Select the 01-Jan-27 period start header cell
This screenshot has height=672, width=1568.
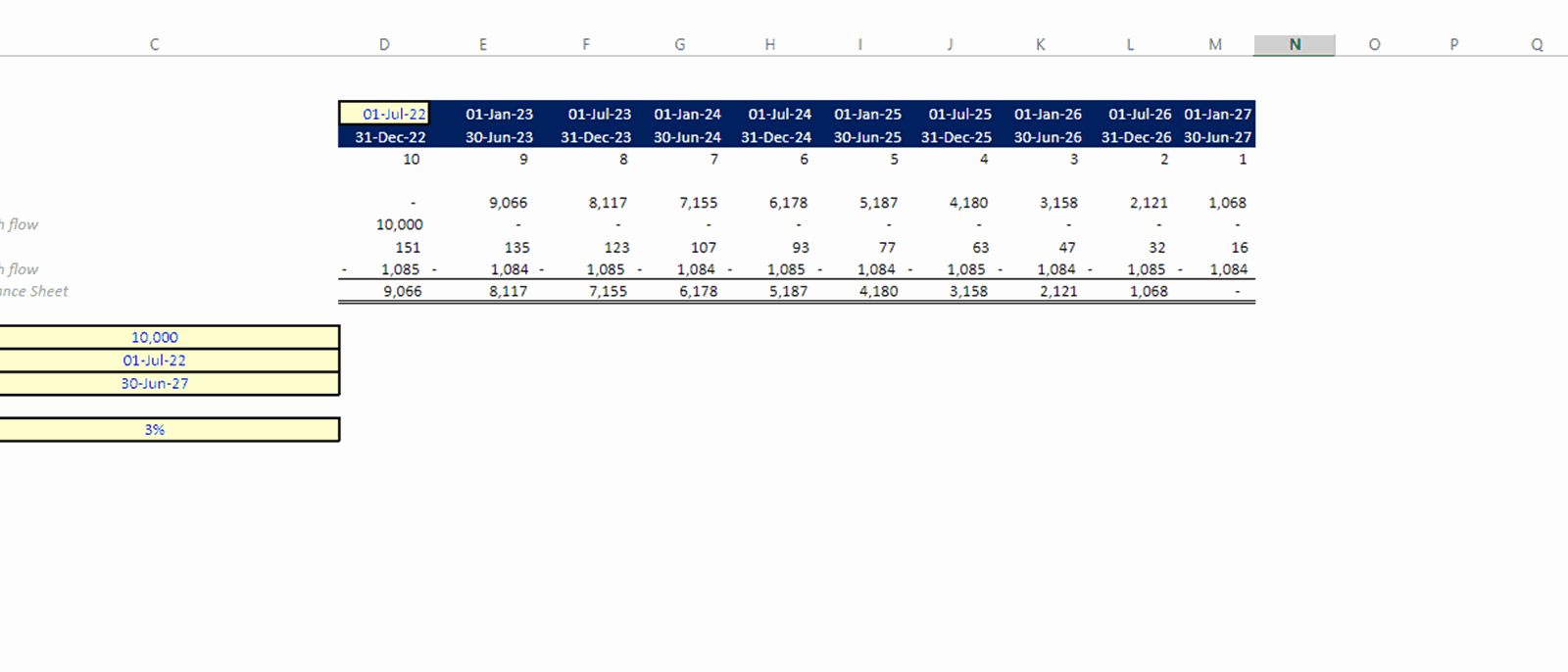coord(1216,114)
